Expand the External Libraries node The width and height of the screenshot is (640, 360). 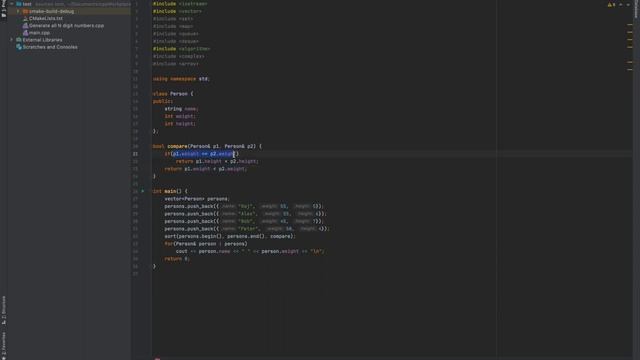11,40
